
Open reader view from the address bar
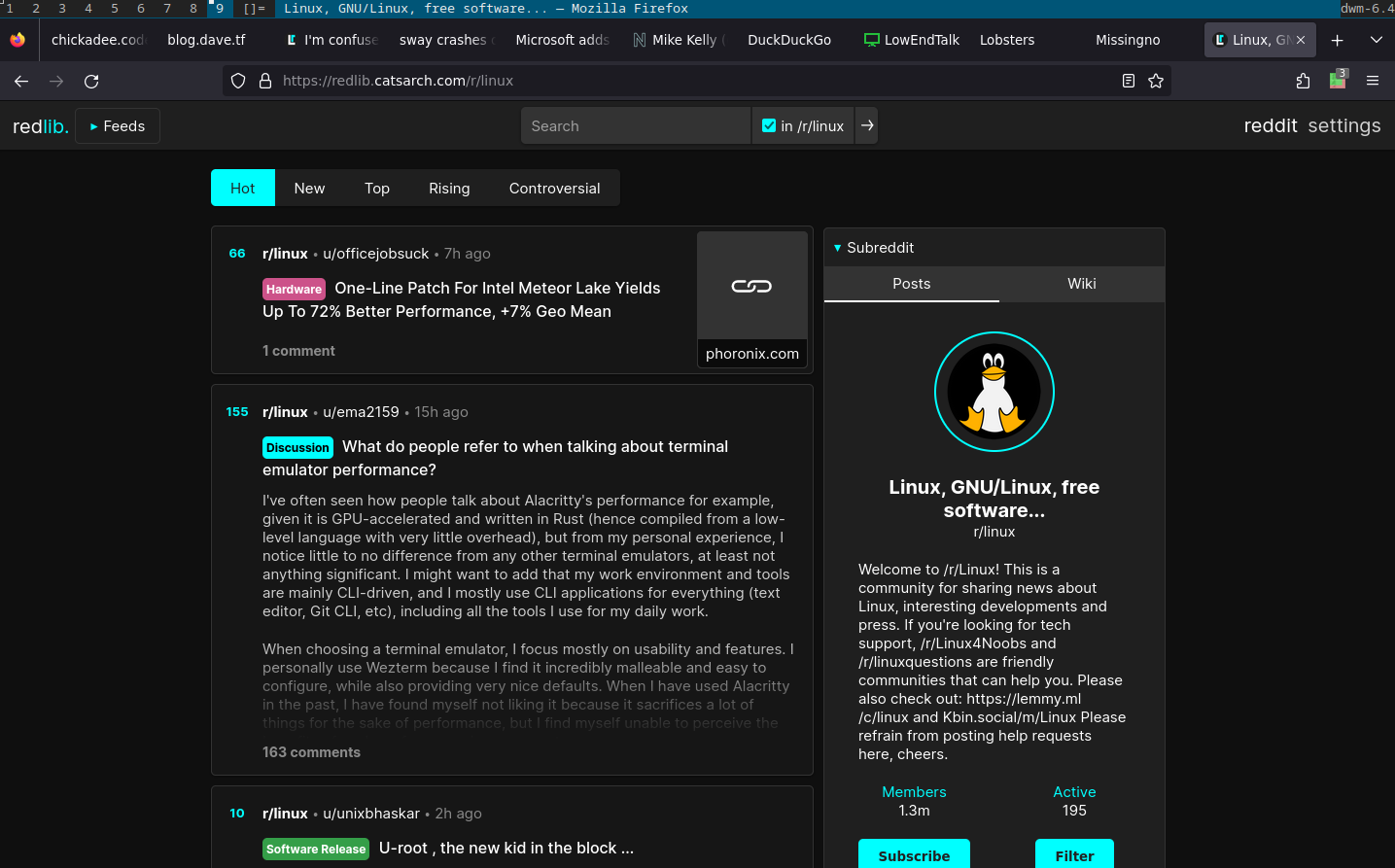1128,81
